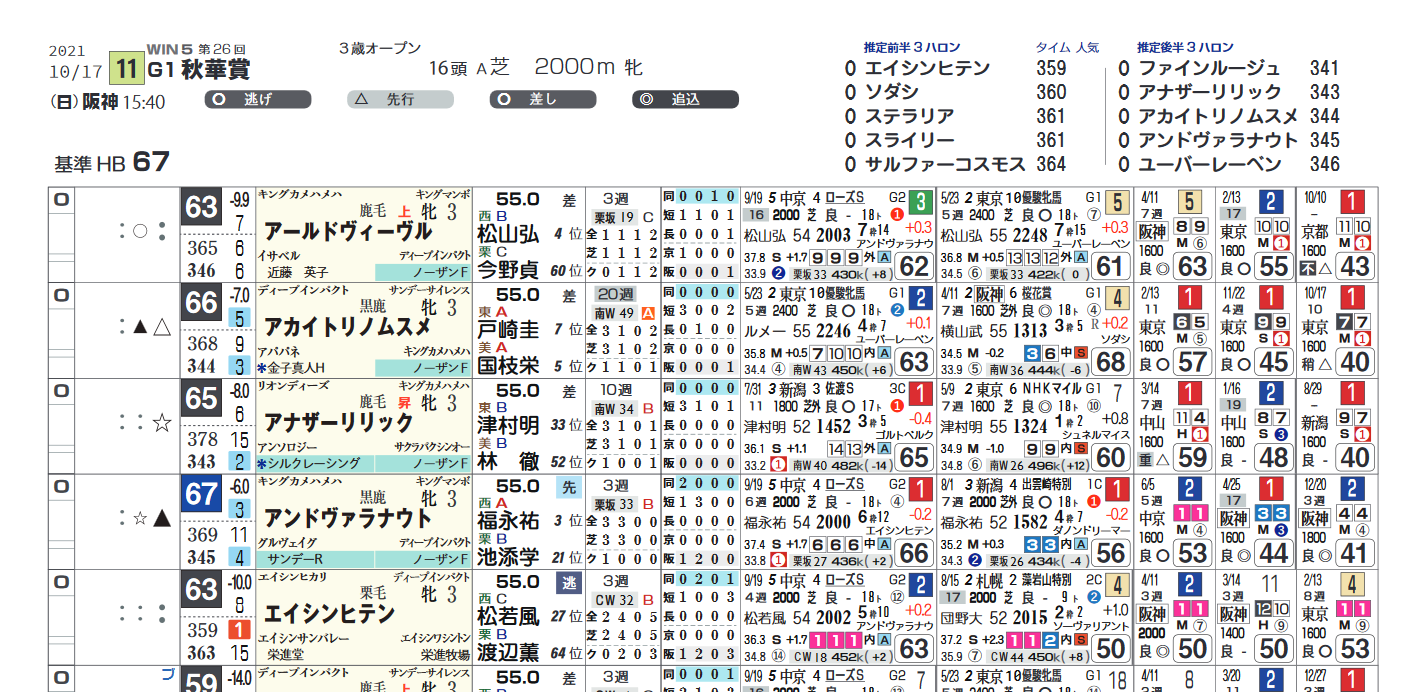Viewport: 1419px width, 692px height.
Task: Click red 1 badge in the 佐渡S cell
Action: coord(920,391)
